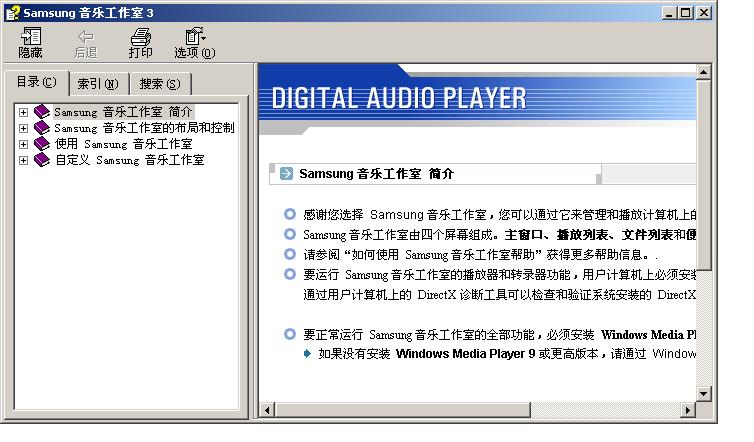Expand Samsung 音乐工作室的布局和控制 node

coord(23,128)
